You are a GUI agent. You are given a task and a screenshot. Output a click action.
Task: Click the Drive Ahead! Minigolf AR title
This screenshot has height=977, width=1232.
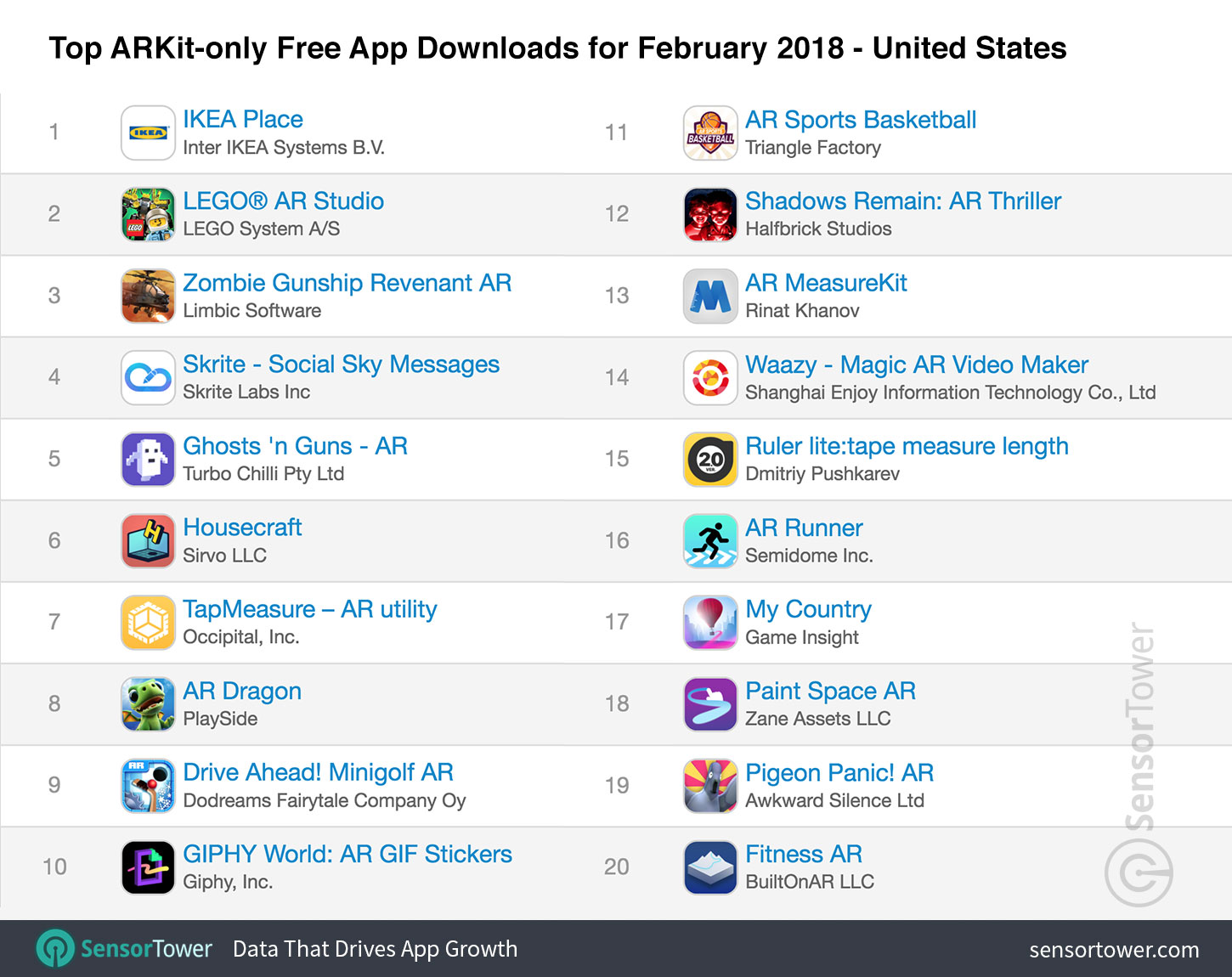coord(318,772)
